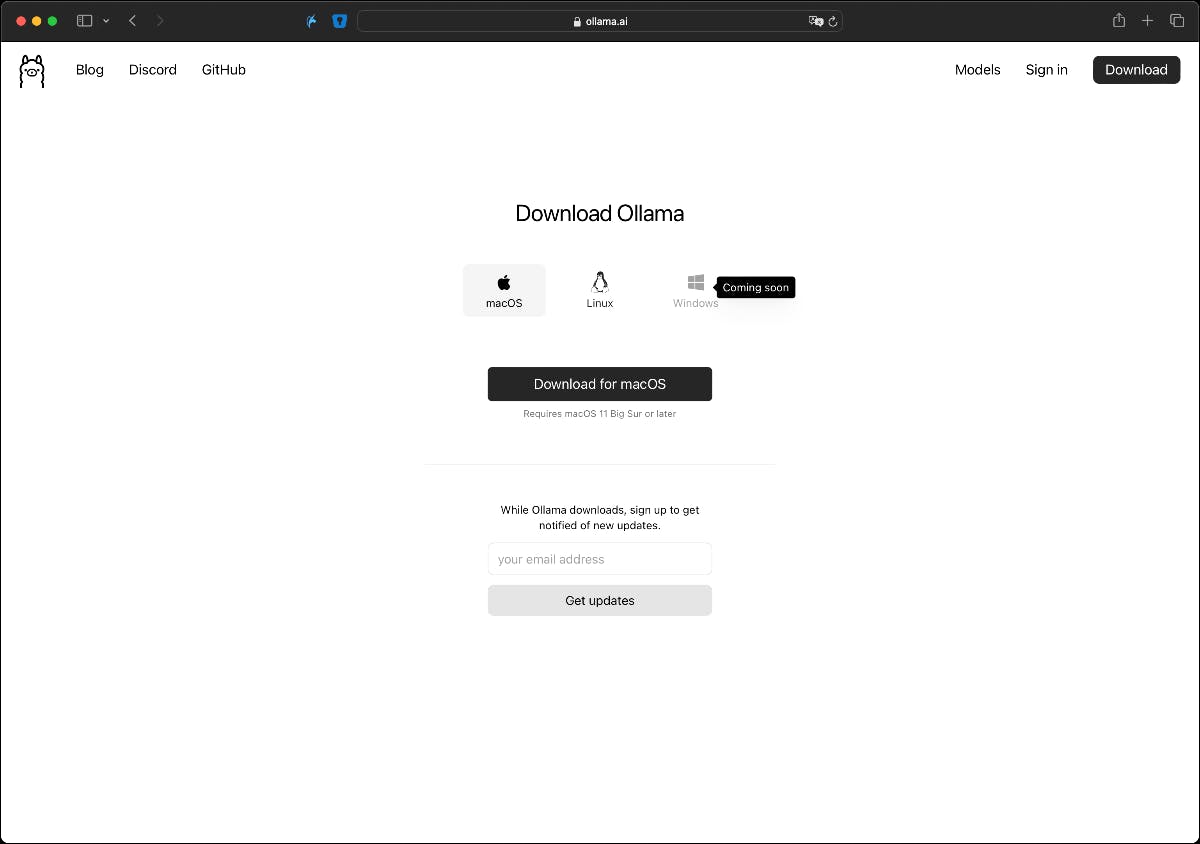The height and width of the screenshot is (844, 1200).
Task: Click the yellow minimize window button
Action: tap(37, 21)
